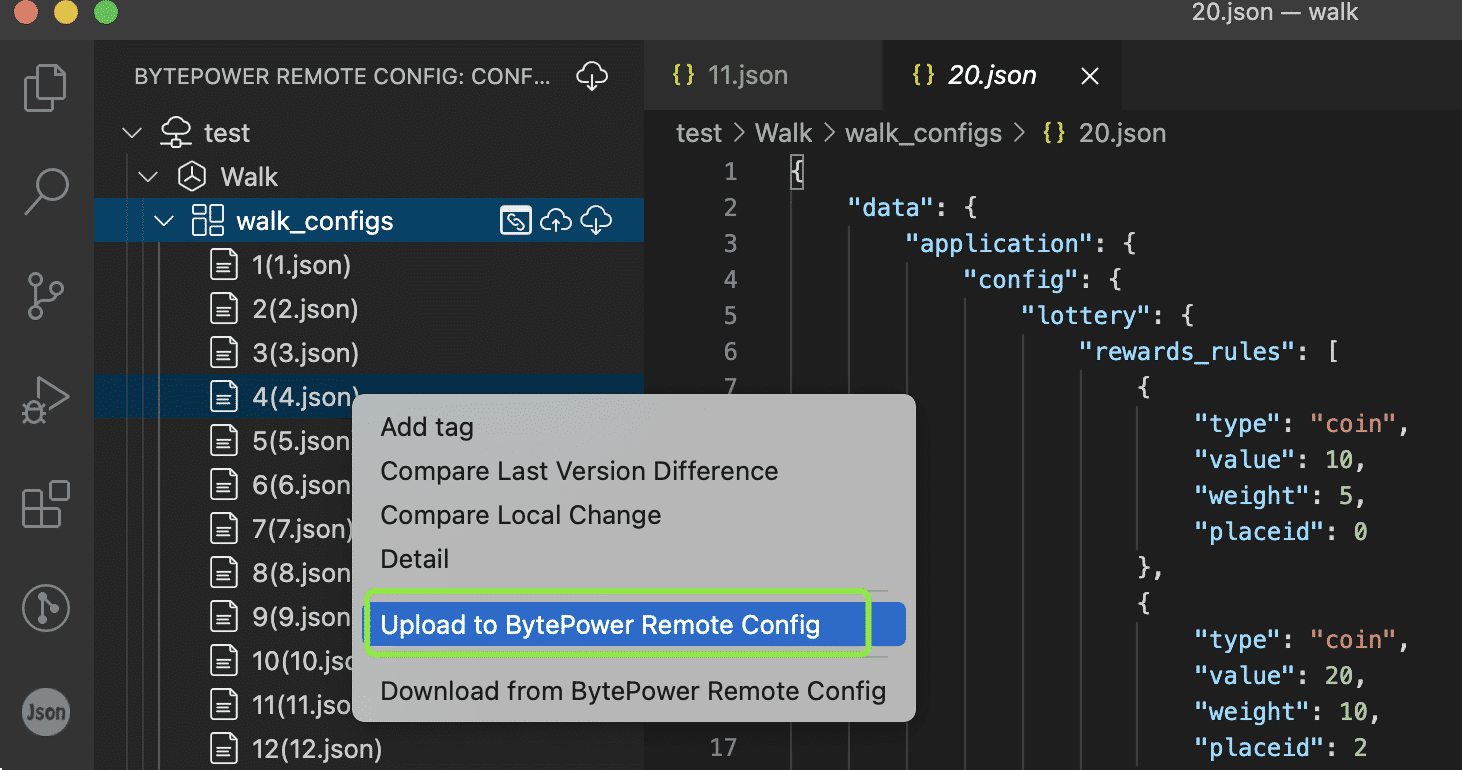Click the test environment network icon

coord(176,132)
